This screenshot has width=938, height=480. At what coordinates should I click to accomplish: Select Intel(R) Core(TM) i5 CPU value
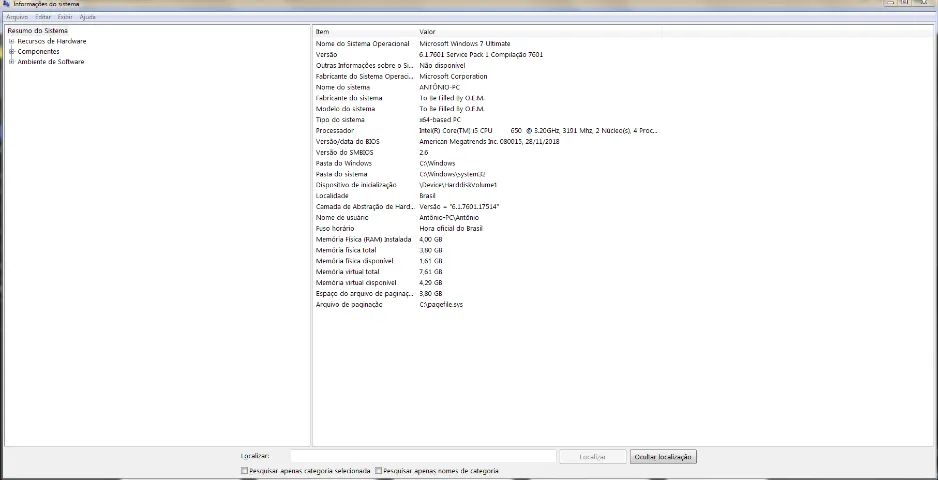(455, 130)
